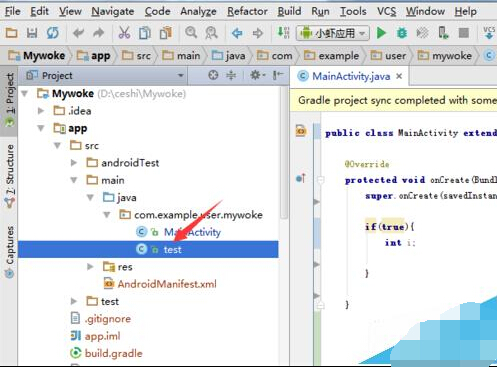Open the Refactor menu
The height and width of the screenshot is (367, 497).
pos(247,11)
